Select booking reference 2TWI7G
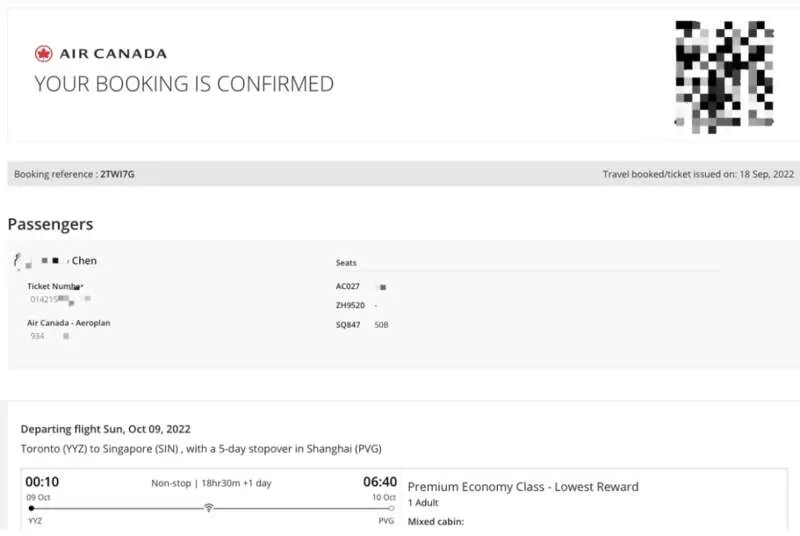 click(x=117, y=174)
